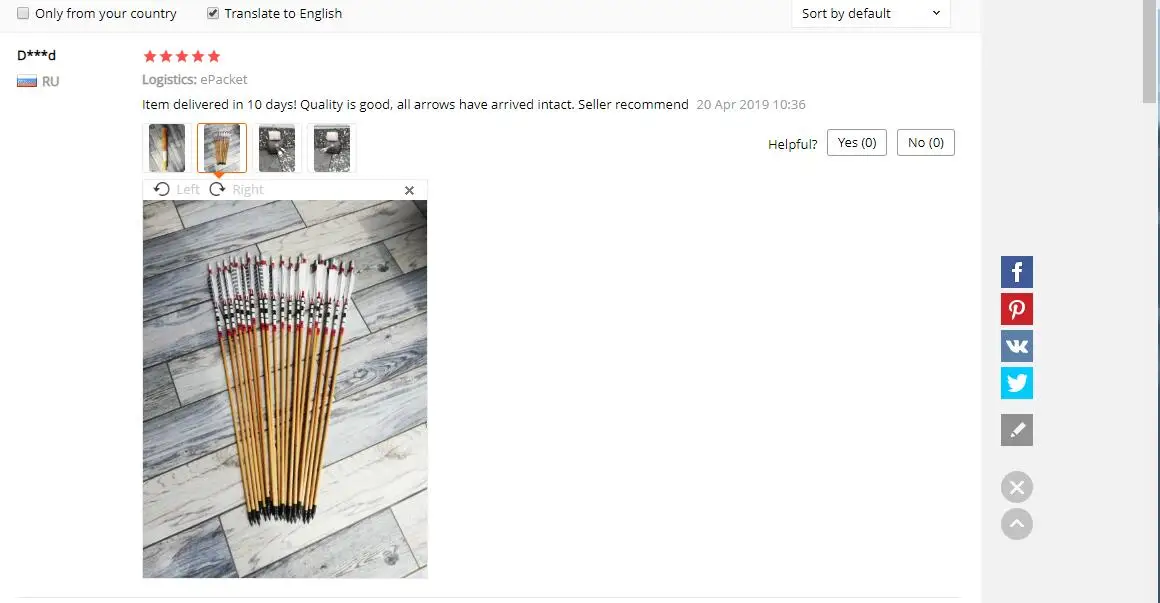The height and width of the screenshot is (603, 1160).
Task: View first review thumbnail of arrow shaft
Action: (x=167, y=148)
